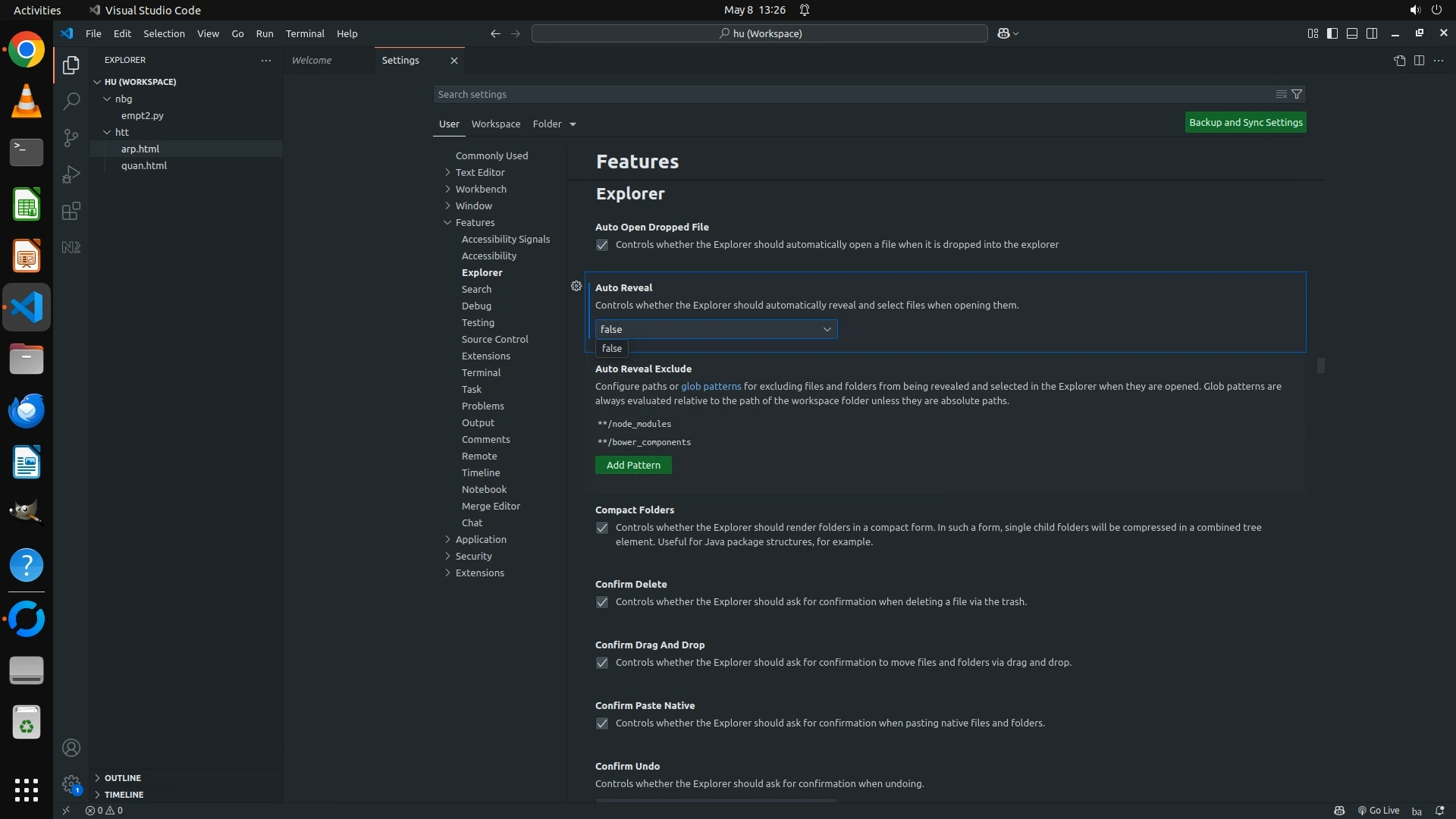Click gear icon beside Auto Reveal setting

[x=576, y=286]
